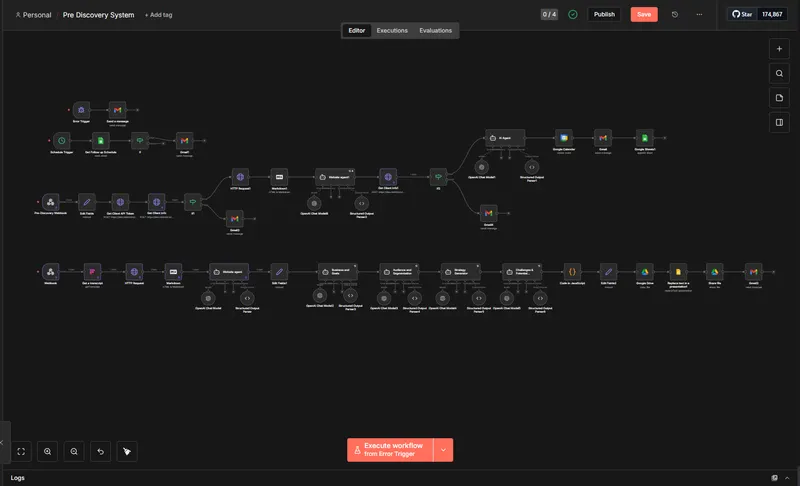Switch to the Evaluations tab

pos(435,31)
